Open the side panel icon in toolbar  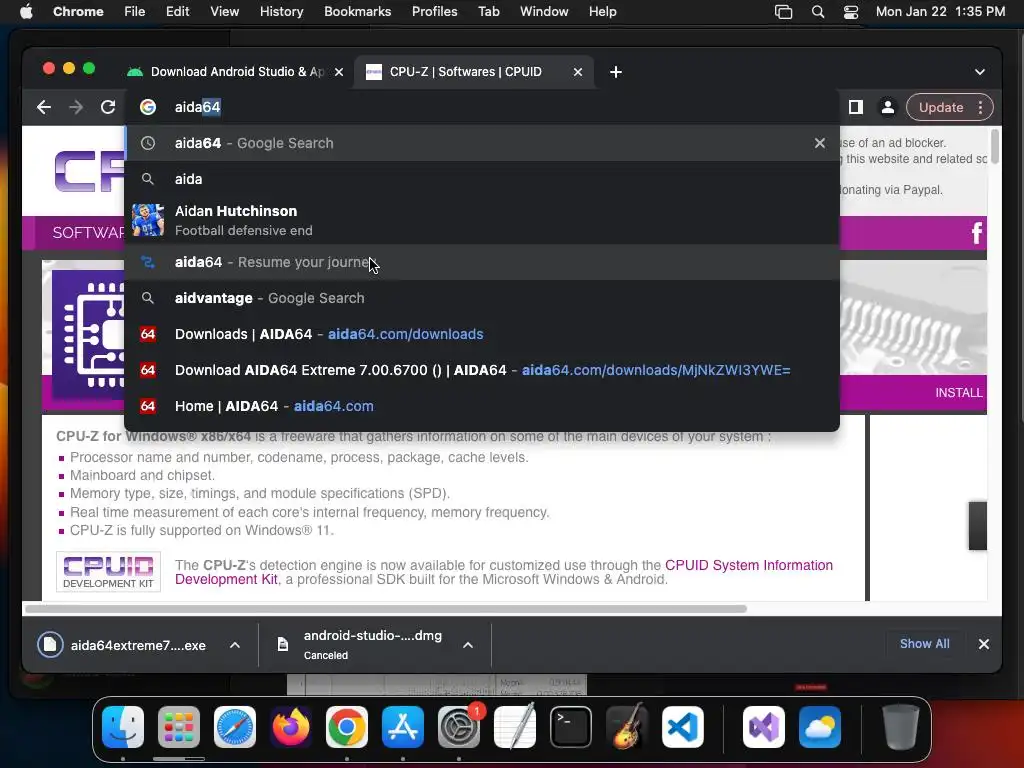click(856, 107)
